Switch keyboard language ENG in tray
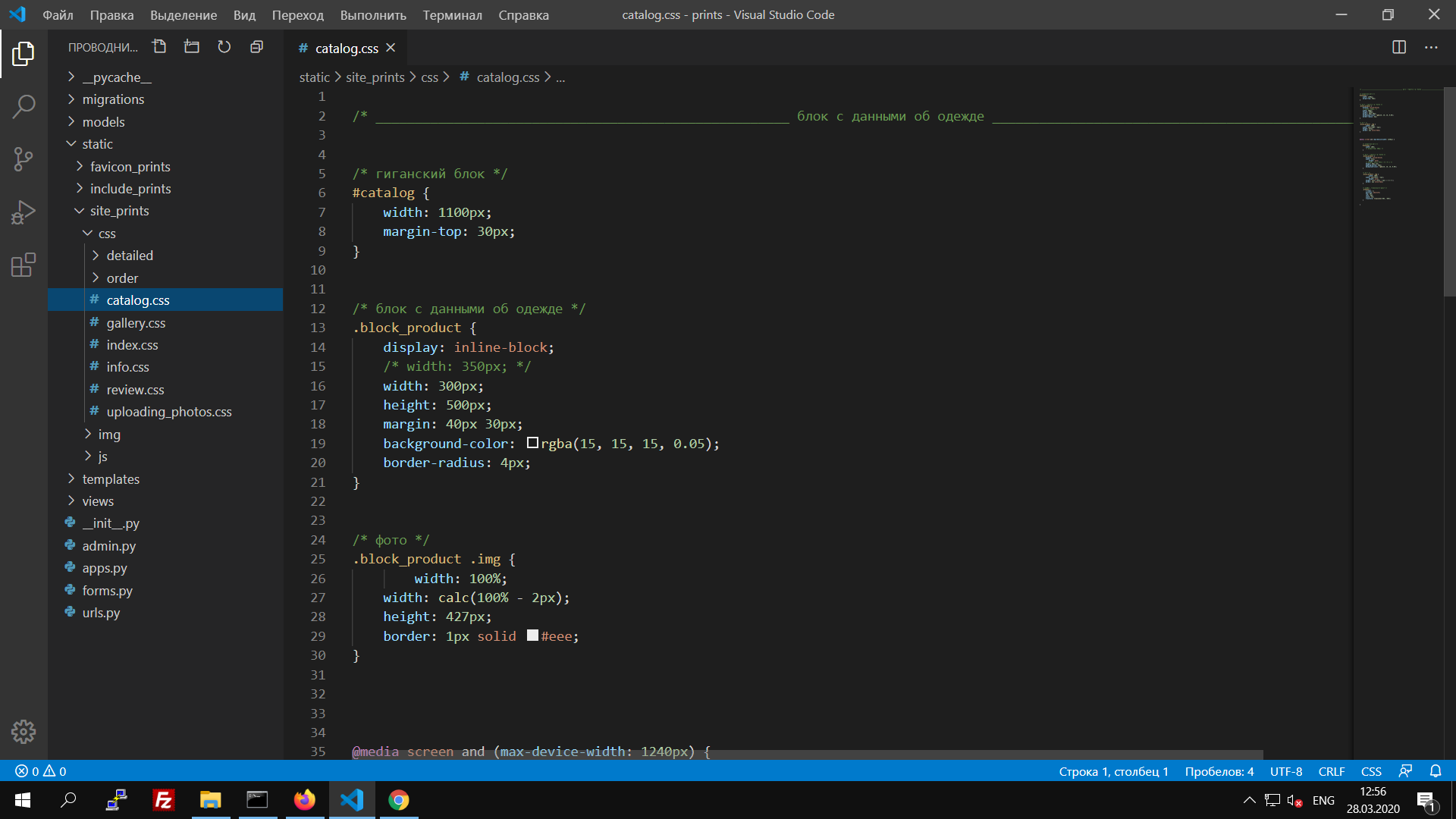1456x819 pixels. click(x=1323, y=801)
